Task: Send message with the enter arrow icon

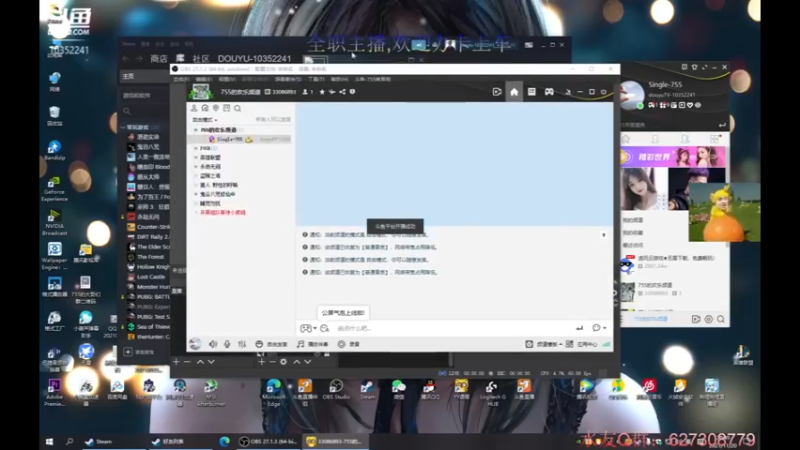Action: point(580,328)
